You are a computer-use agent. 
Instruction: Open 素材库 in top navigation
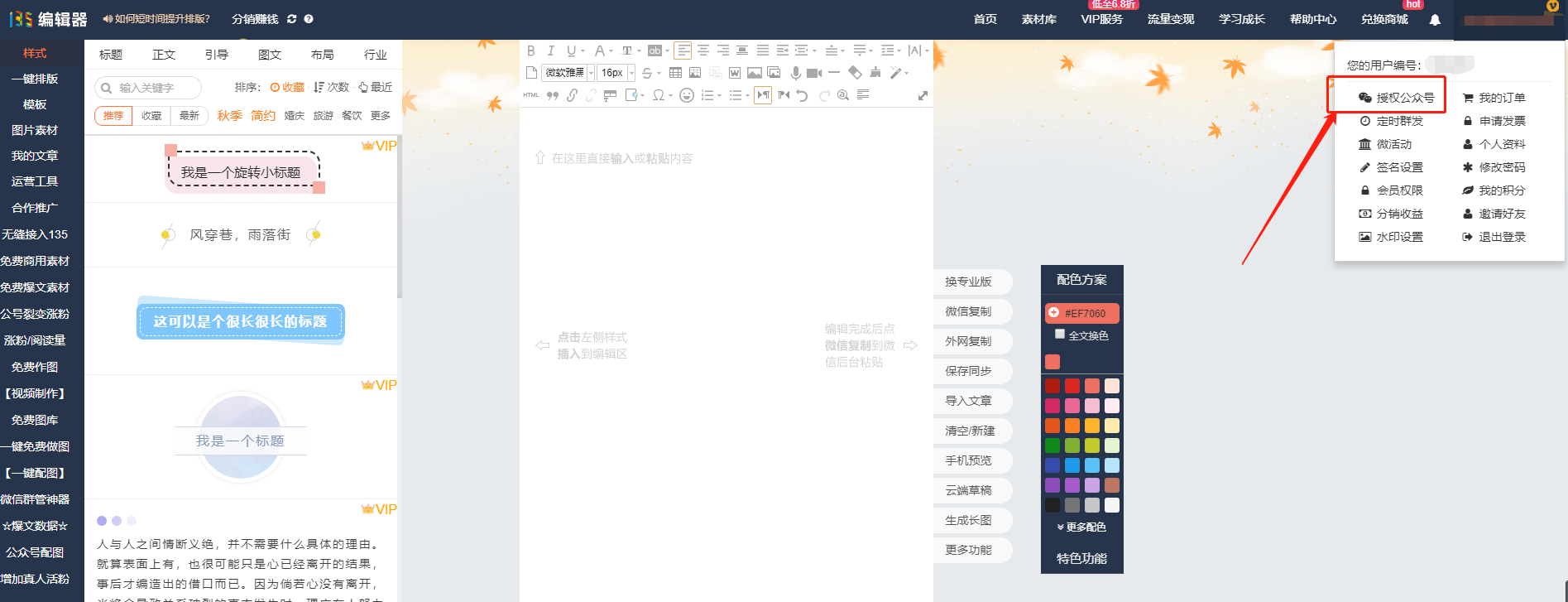(1038, 19)
